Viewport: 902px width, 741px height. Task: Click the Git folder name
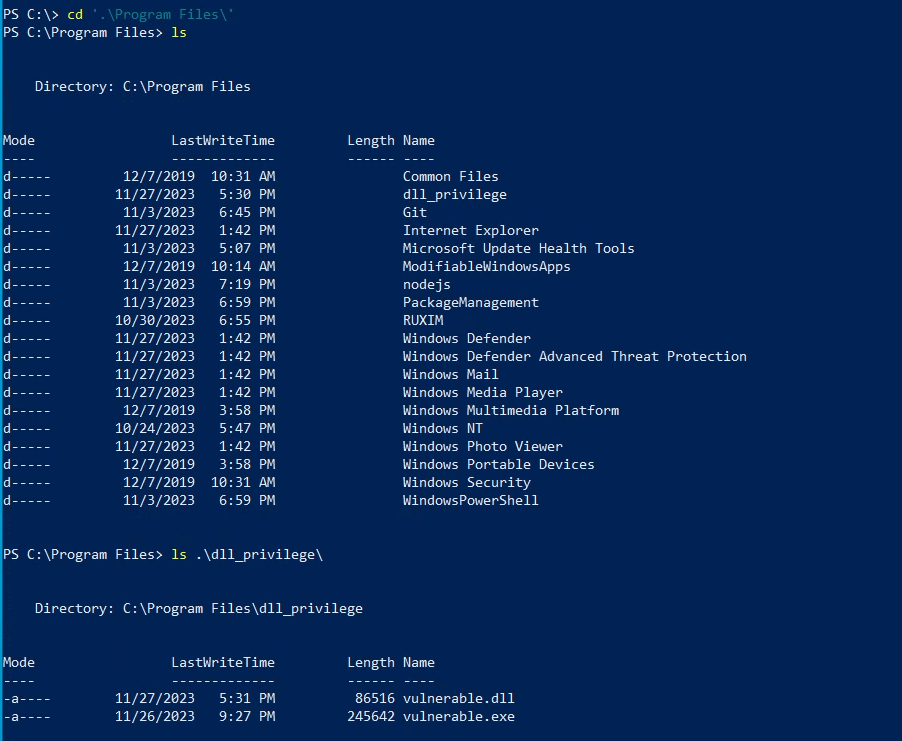414,212
